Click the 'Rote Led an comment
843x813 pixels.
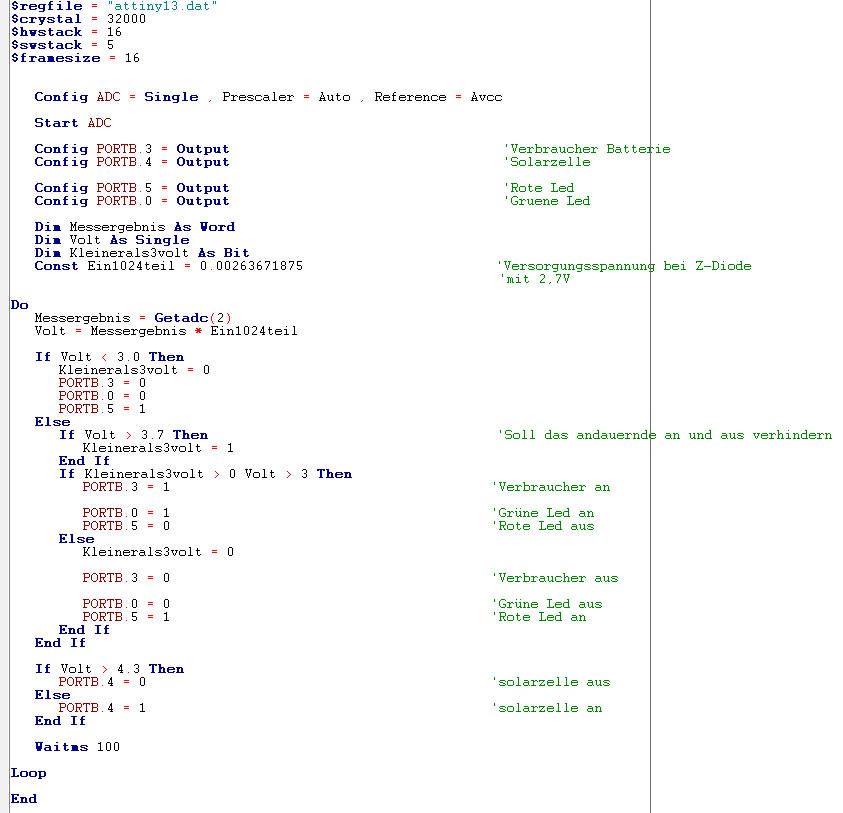pos(539,616)
